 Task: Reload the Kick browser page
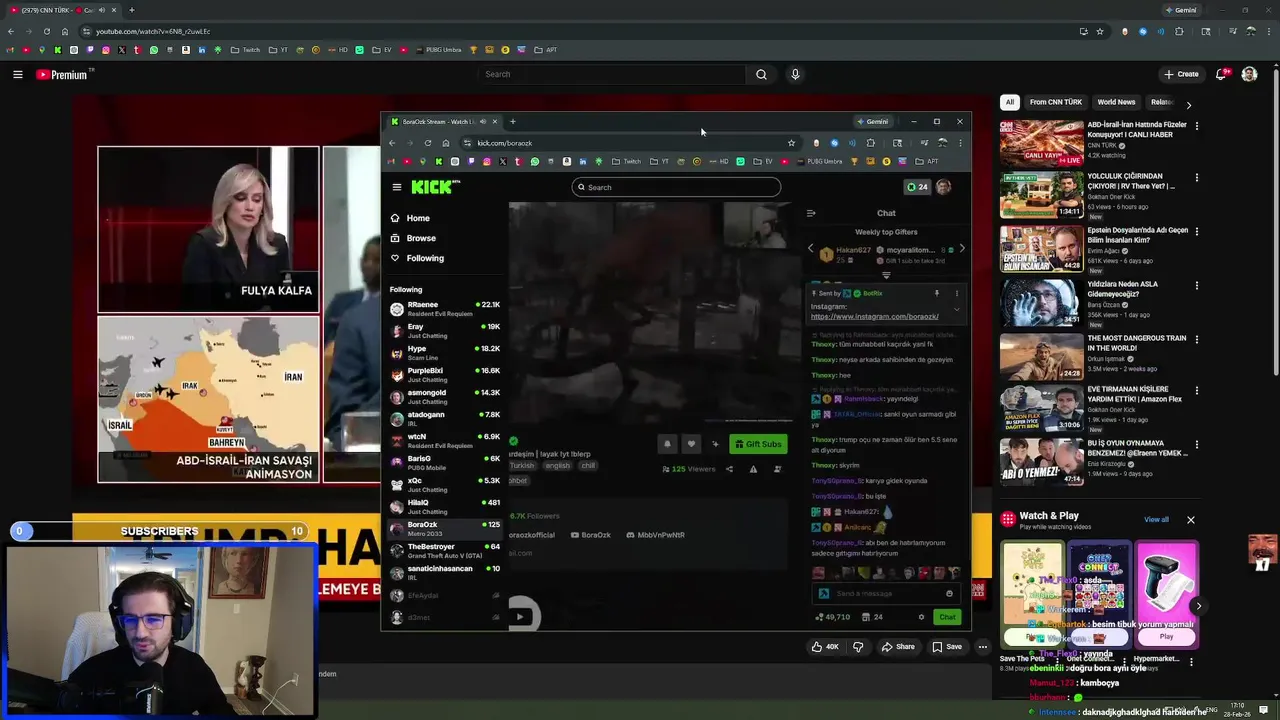428,143
